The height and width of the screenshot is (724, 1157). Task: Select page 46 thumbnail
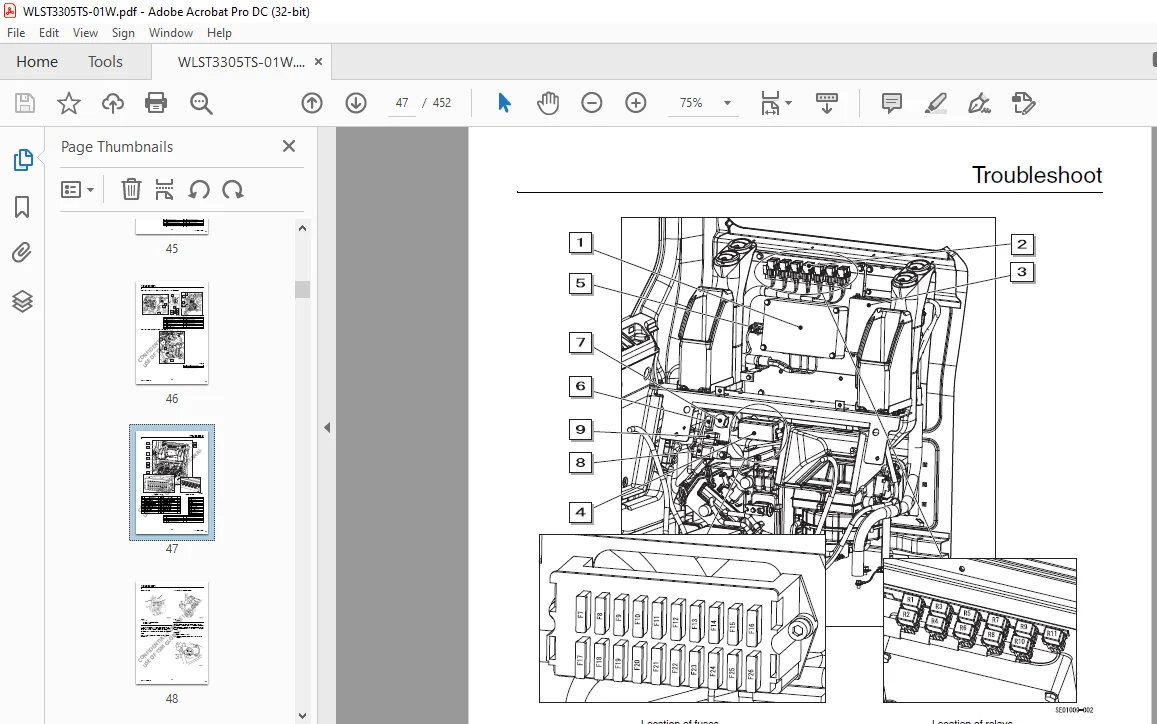point(172,333)
